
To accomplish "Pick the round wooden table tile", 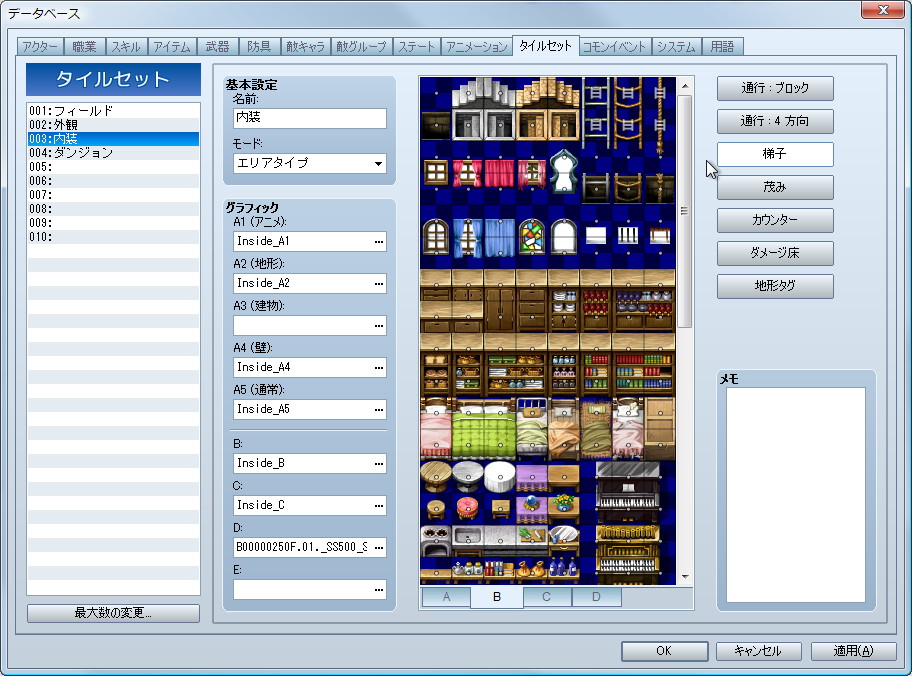I will pyautogui.click(x=436, y=477).
